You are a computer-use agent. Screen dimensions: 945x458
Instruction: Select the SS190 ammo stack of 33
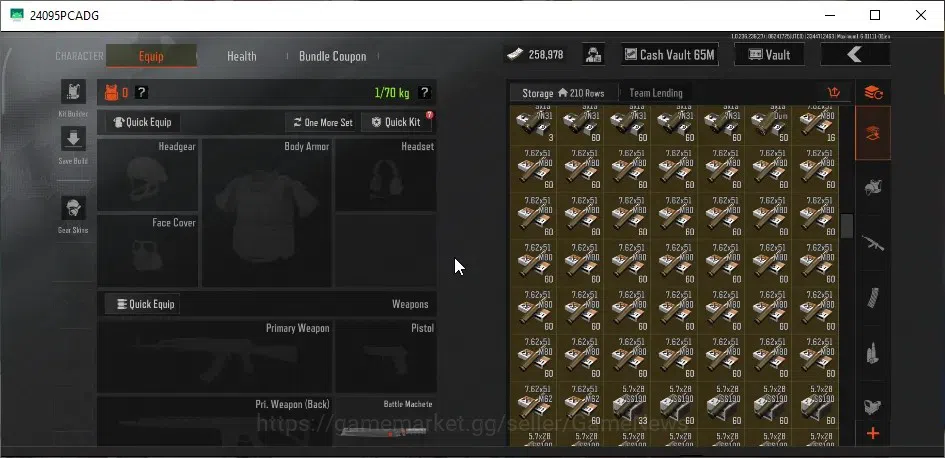627,405
